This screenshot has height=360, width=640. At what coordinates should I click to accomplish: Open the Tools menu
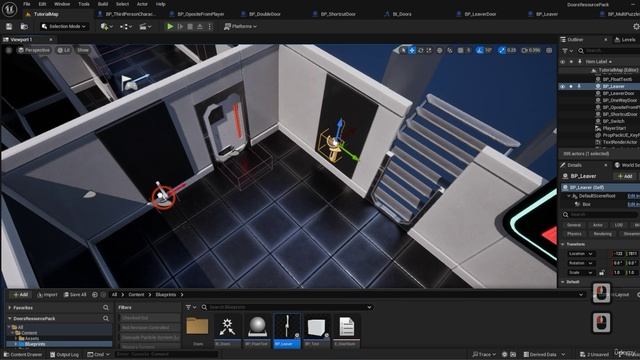84,4
